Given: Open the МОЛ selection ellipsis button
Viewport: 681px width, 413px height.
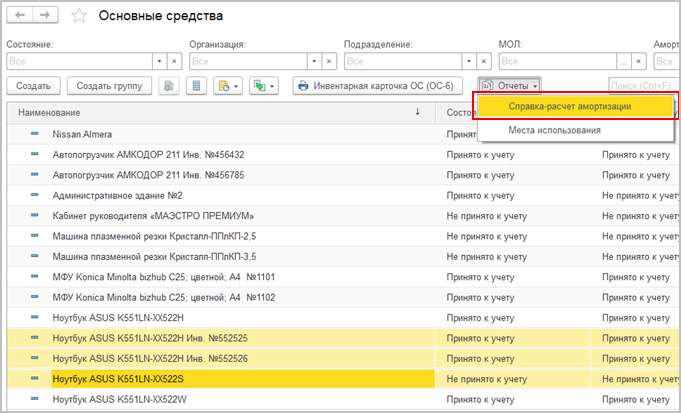Looking at the screenshot, I should [x=624, y=61].
